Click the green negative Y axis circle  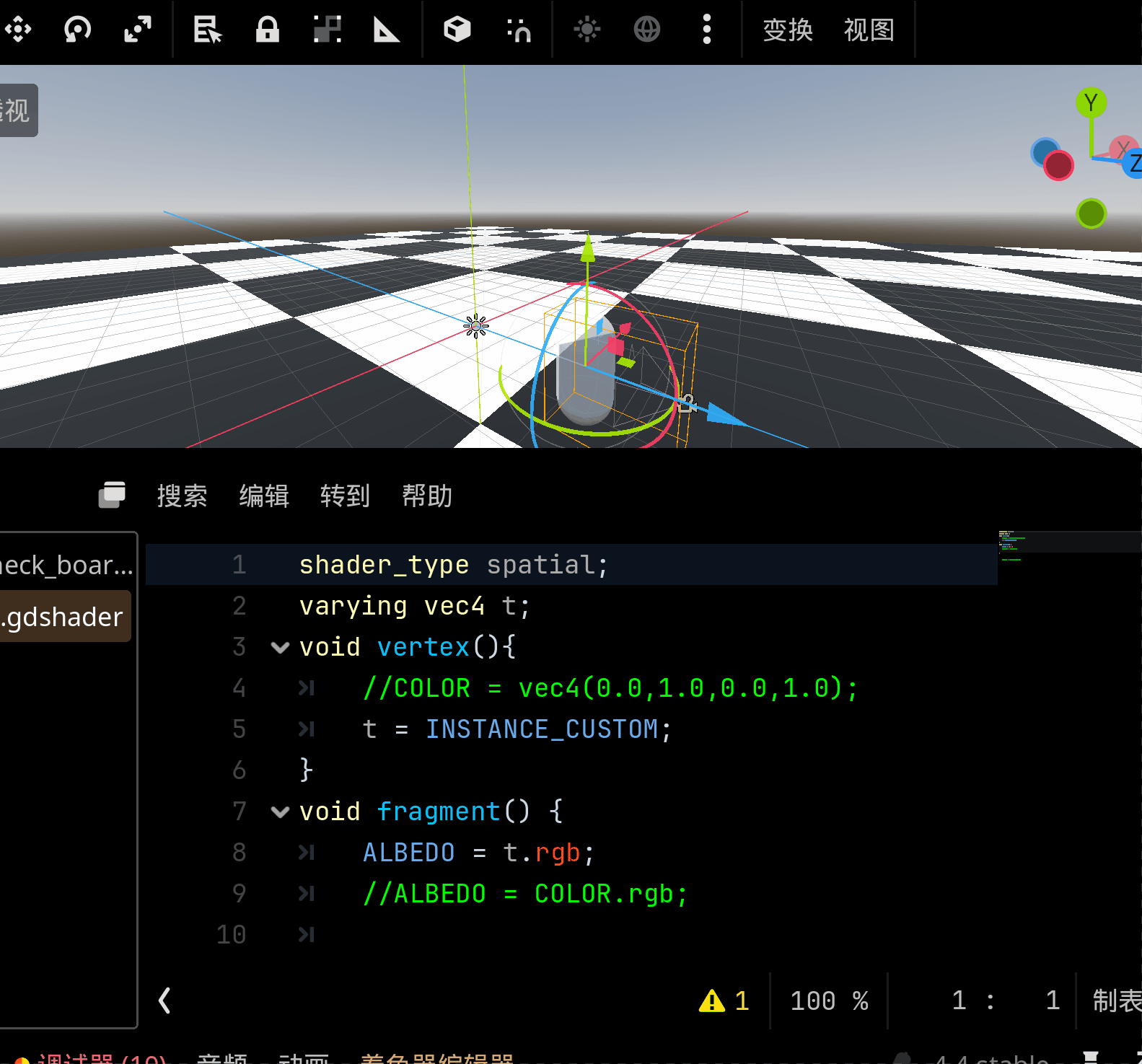[x=1091, y=214]
